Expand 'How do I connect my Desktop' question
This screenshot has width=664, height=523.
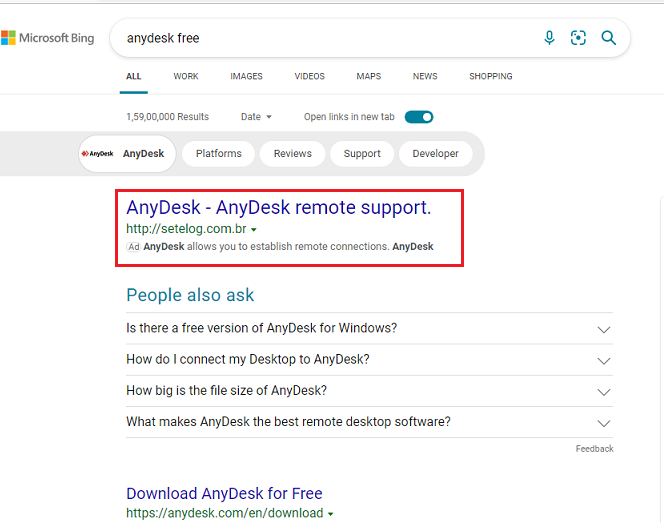603,360
